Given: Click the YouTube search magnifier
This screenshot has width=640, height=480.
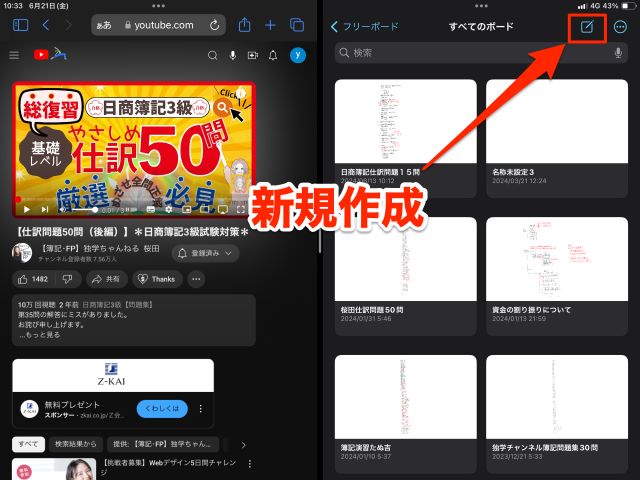Looking at the screenshot, I should [212, 55].
